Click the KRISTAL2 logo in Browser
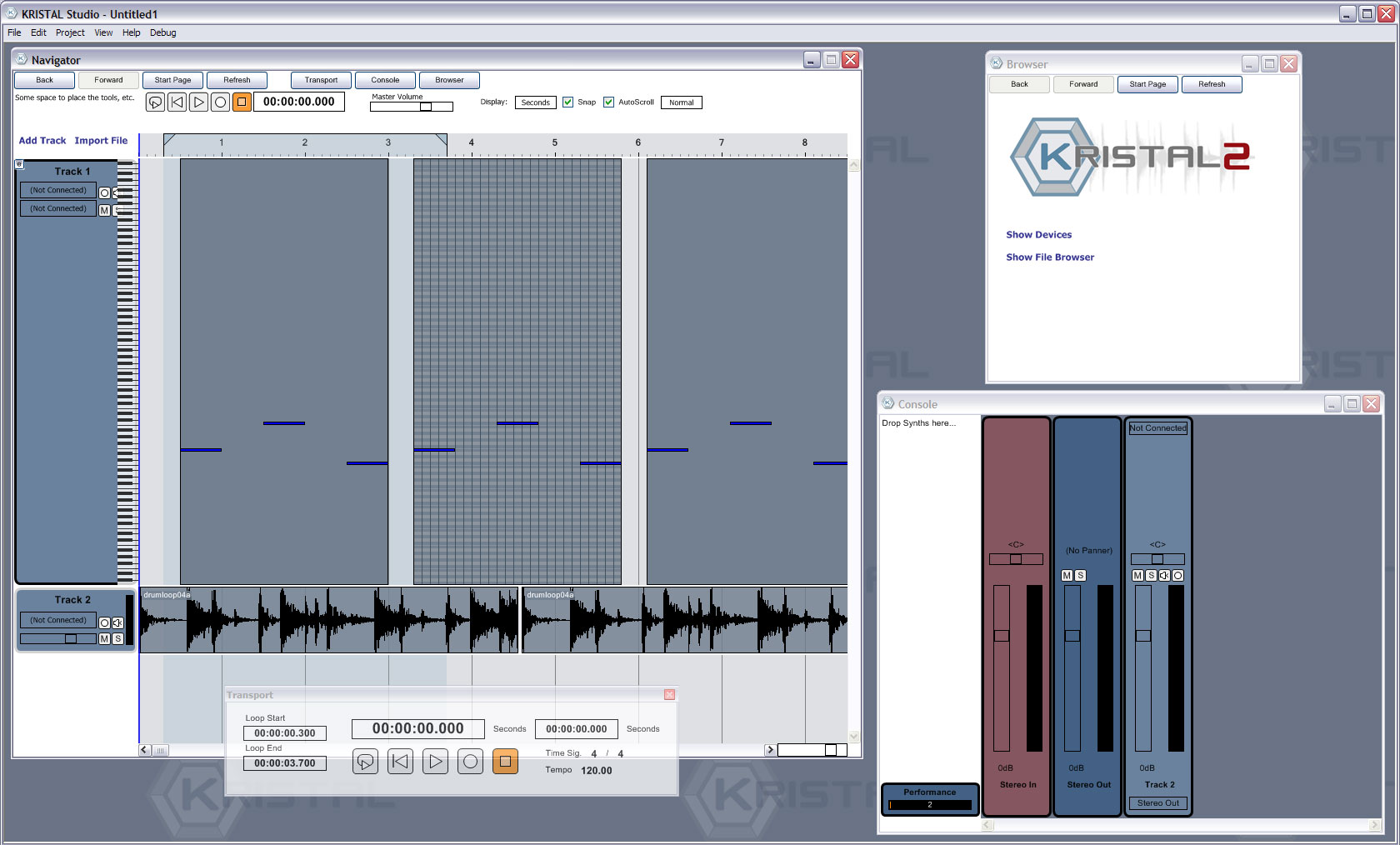The height and width of the screenshot is (845, 1400). click(1131, 157)
